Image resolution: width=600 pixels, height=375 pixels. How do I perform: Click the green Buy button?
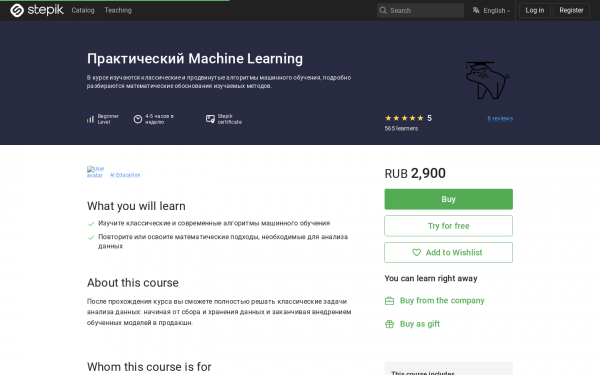point(448,199)
